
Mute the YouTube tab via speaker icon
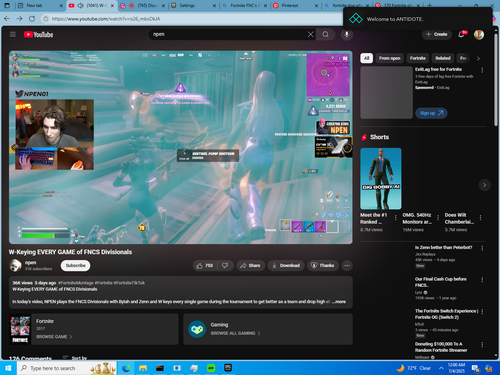click(x=80, y=6)
